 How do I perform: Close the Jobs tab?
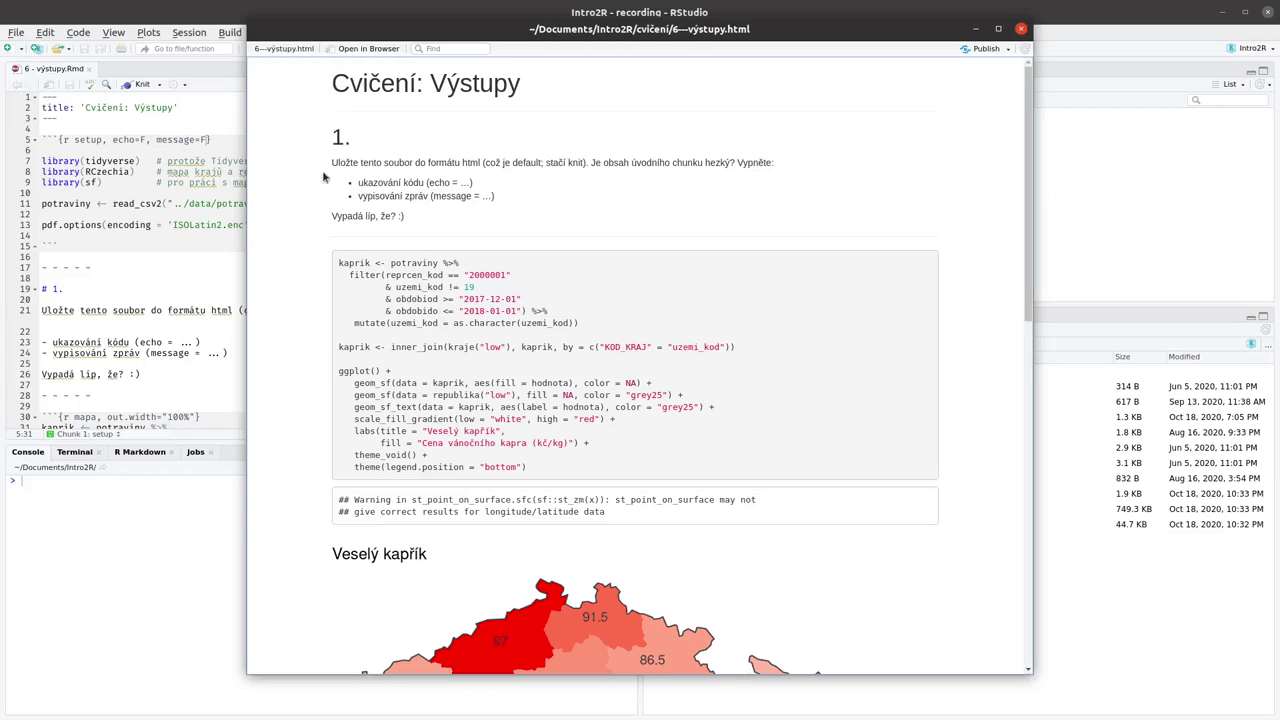click(x=212, y=452)
